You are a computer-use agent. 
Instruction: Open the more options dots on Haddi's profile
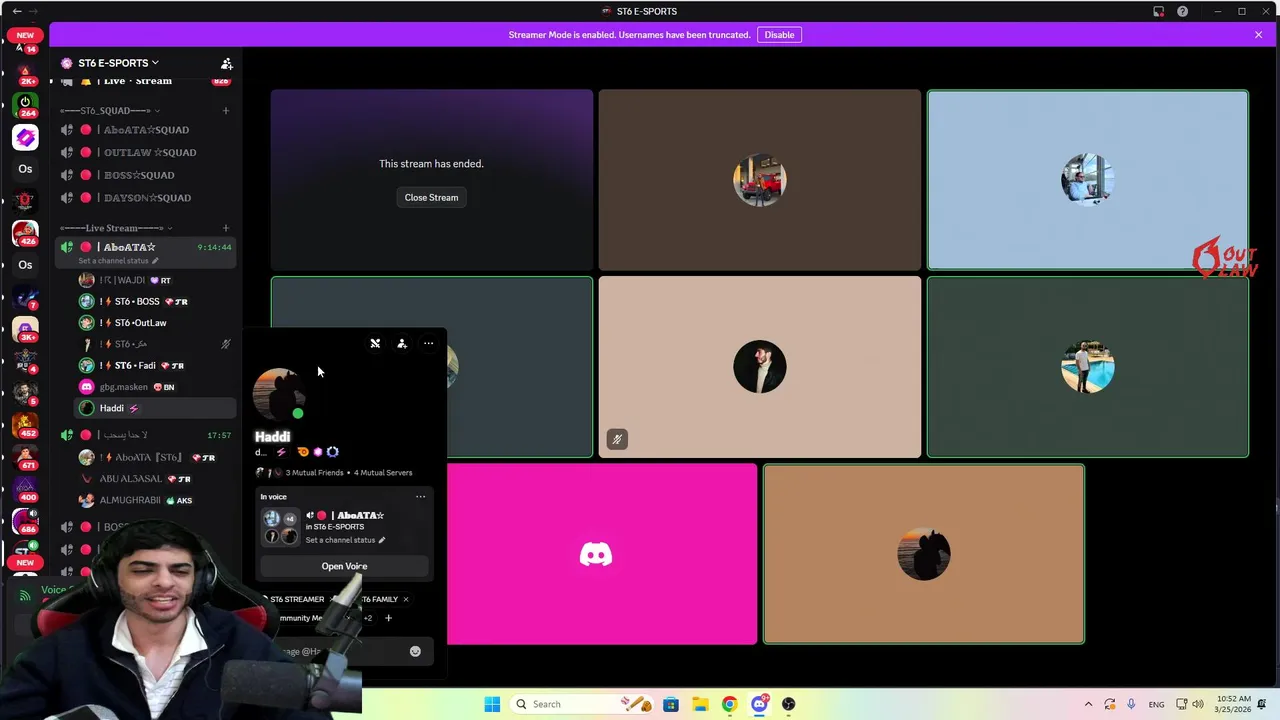(428, 344)
